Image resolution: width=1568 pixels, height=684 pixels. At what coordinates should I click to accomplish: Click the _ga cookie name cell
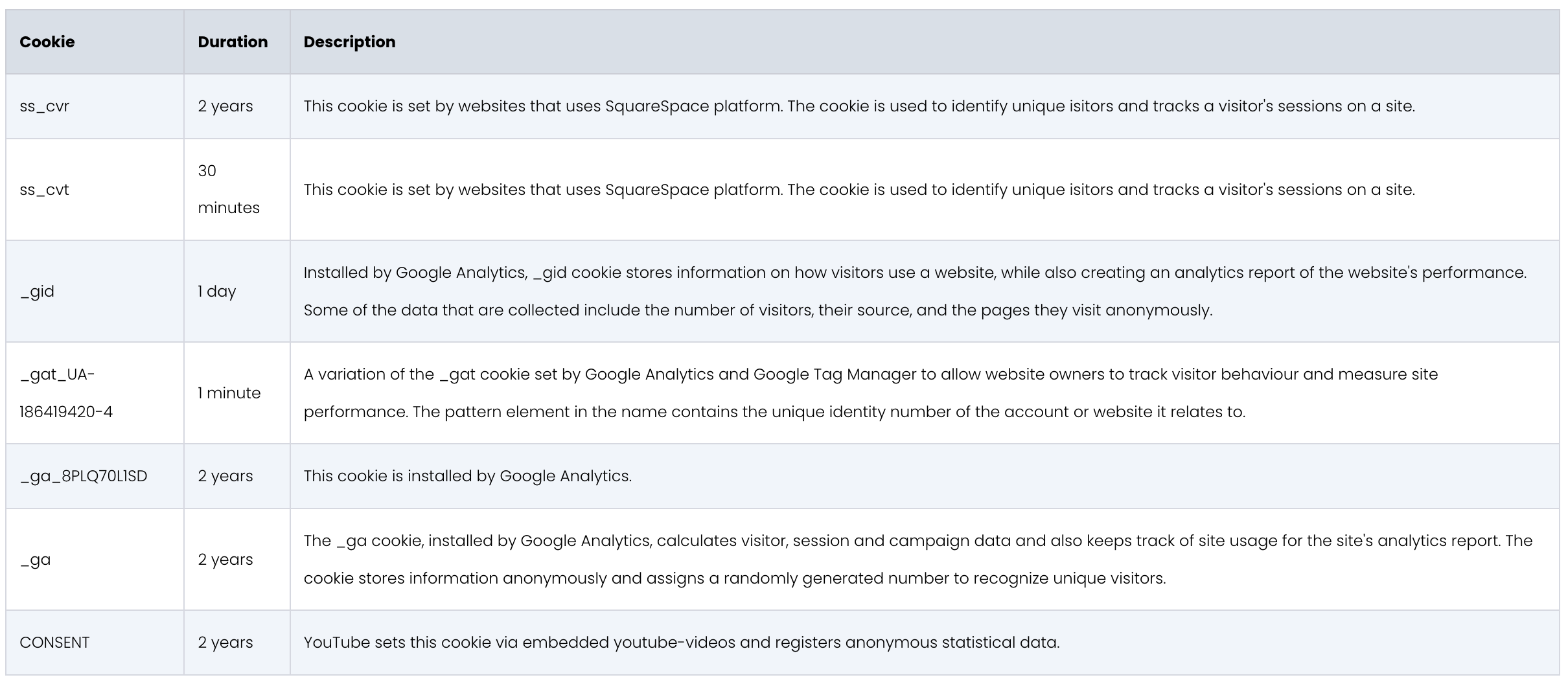click(36, 560)
